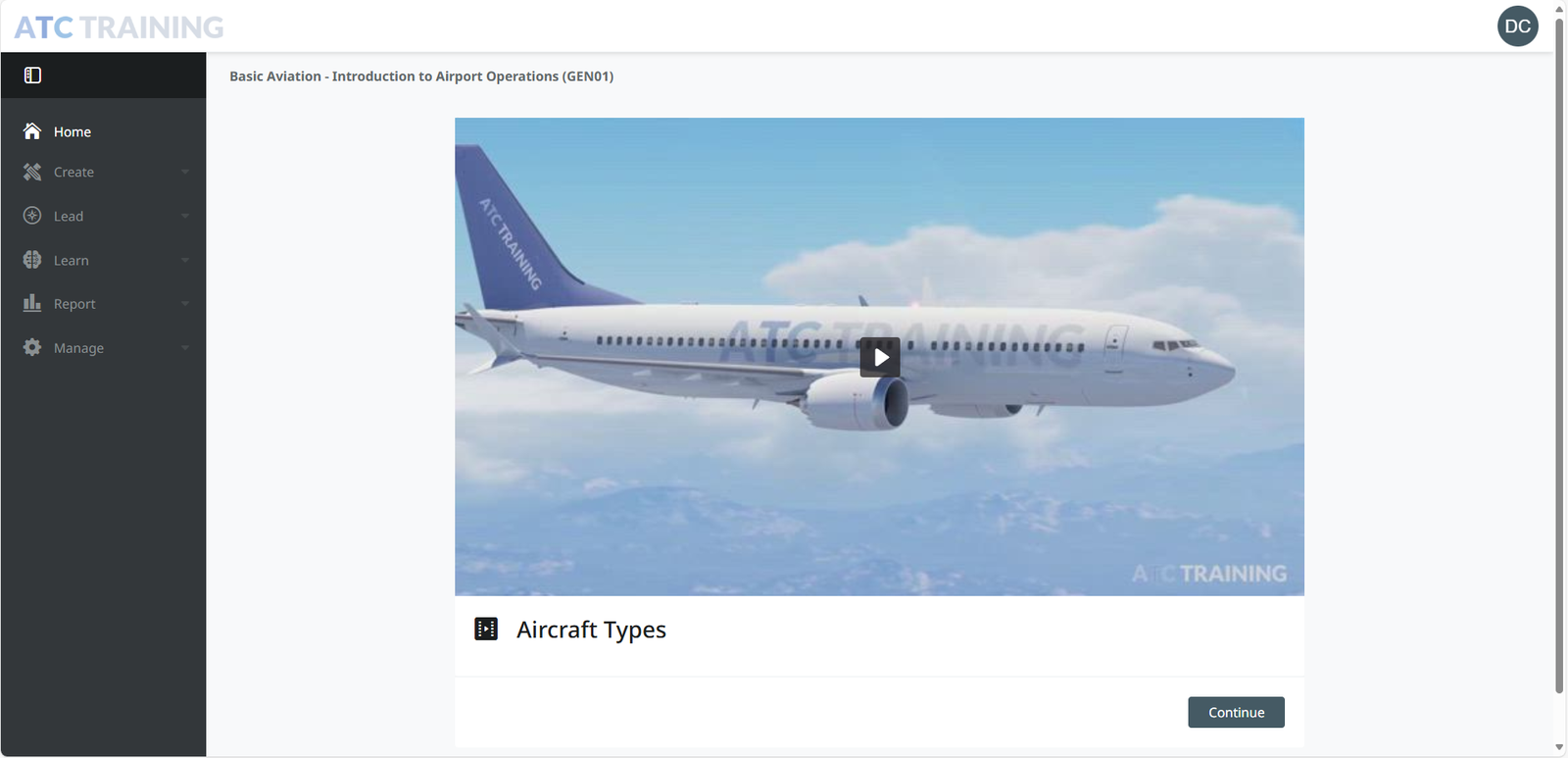1568x758 pixels.
Task: Click the video film icon beside Aircraft Types
Action: point(486,629)
